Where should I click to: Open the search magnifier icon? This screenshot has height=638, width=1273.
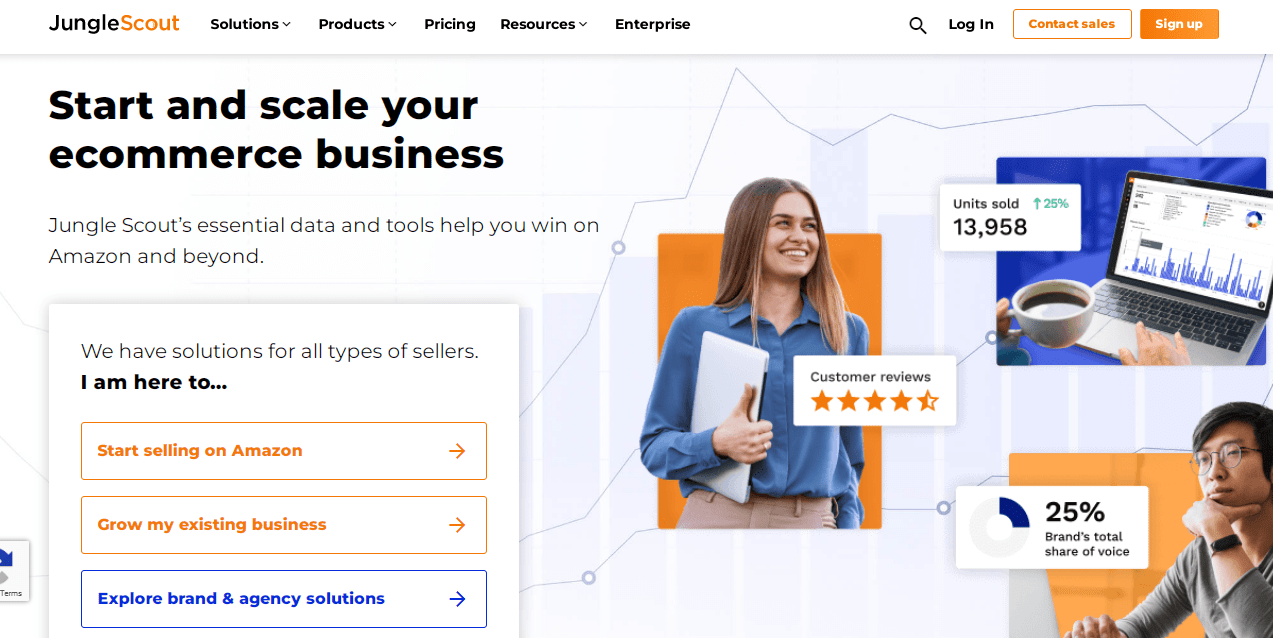click(917, 25)
